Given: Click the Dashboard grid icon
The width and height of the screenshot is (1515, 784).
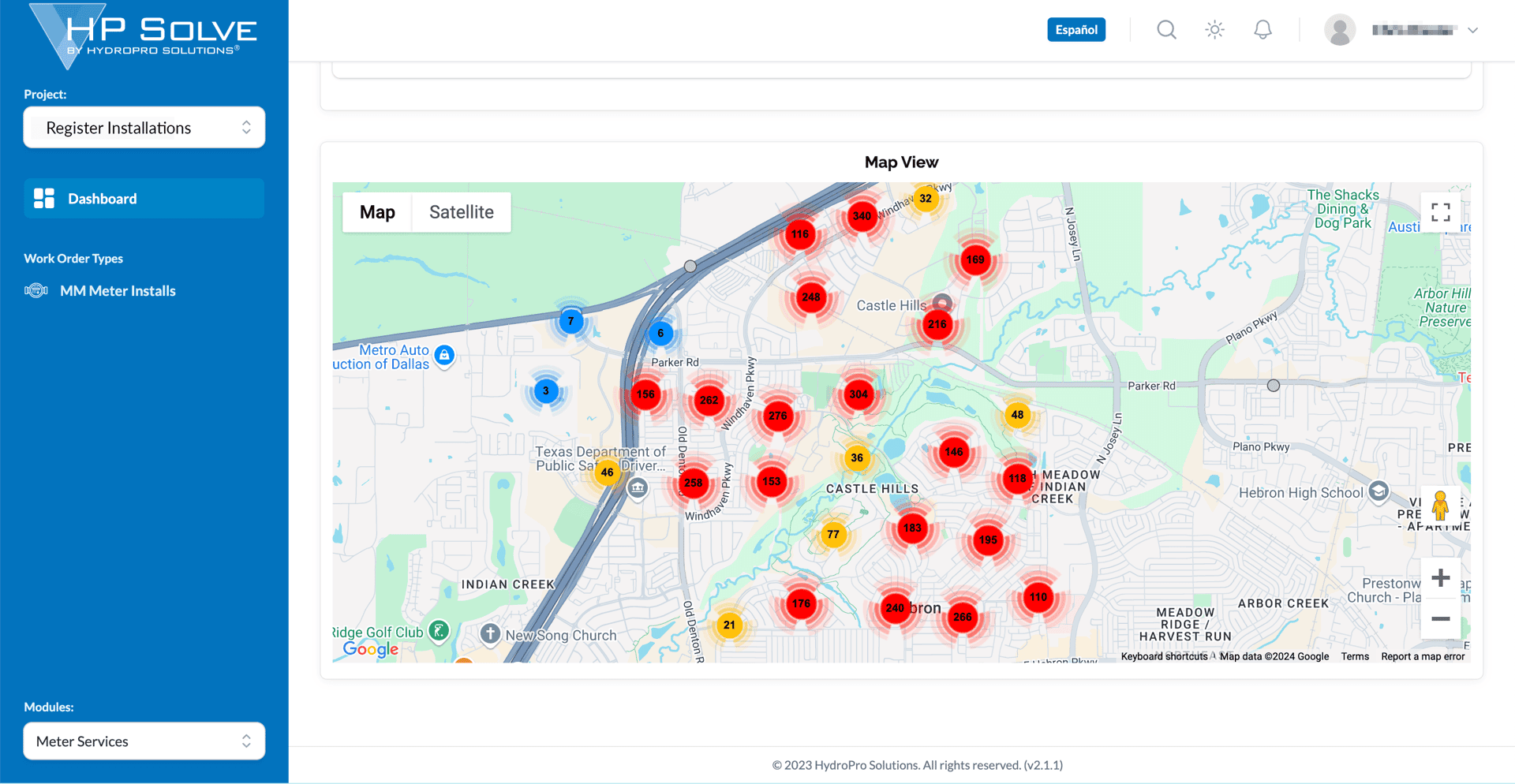Looking at the screenshot, I should coord(43,198).
